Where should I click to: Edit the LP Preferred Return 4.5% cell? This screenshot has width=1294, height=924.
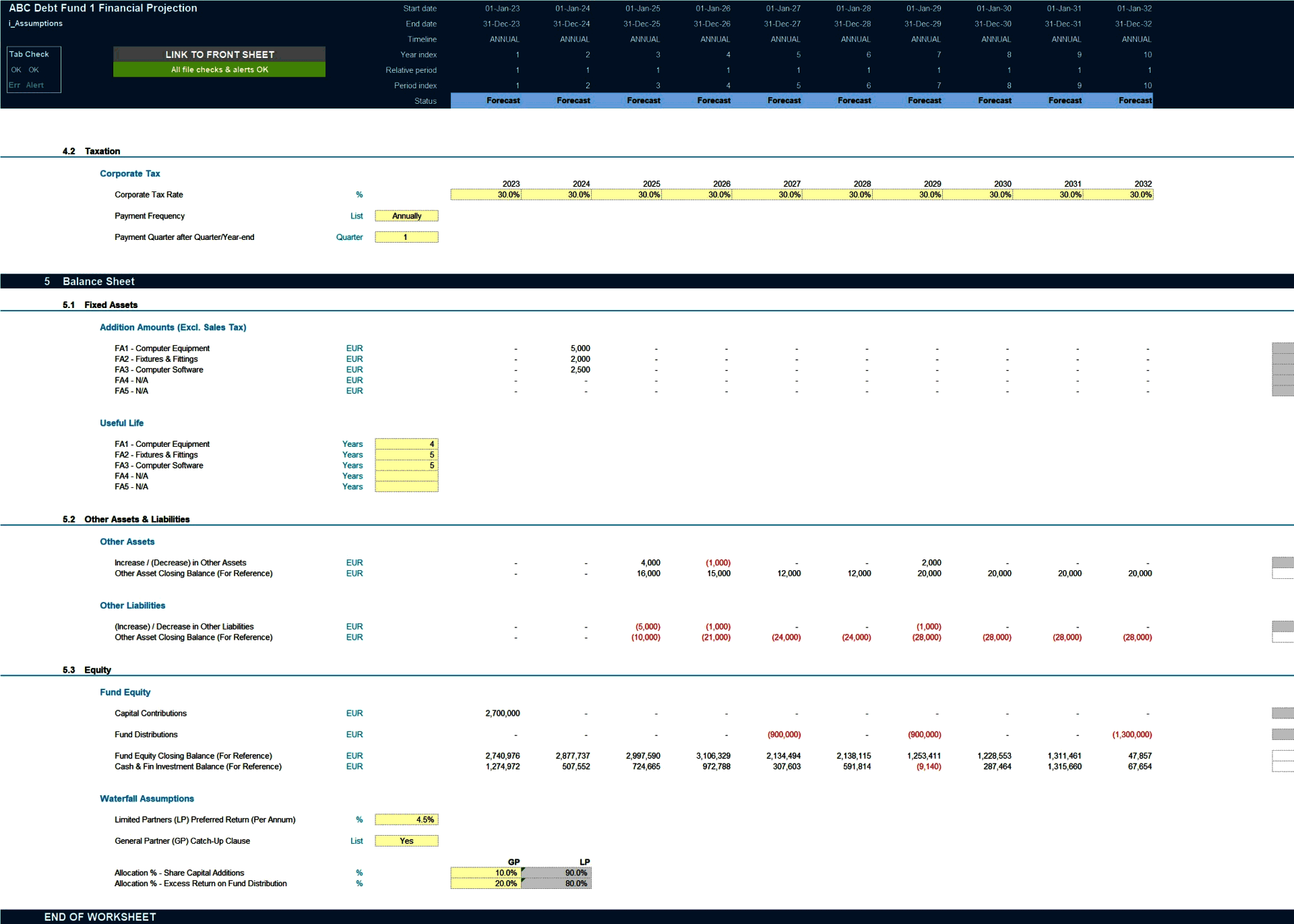(406, 819)
